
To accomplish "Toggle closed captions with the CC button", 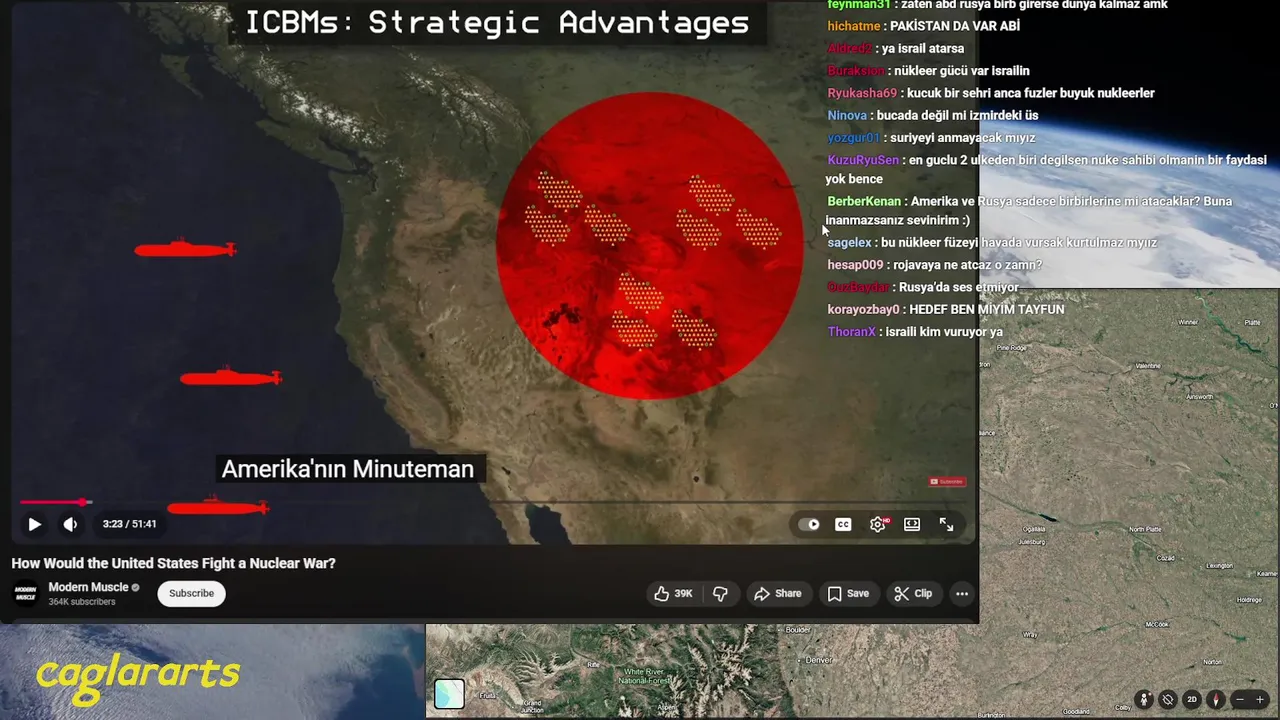I will pyautogui.click(x=843, y=524).
